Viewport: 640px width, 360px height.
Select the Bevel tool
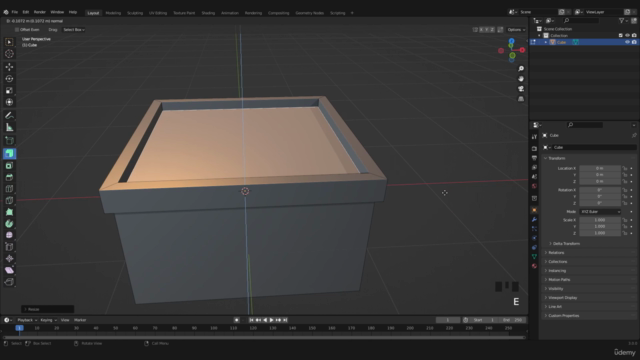tap(9, 177)
